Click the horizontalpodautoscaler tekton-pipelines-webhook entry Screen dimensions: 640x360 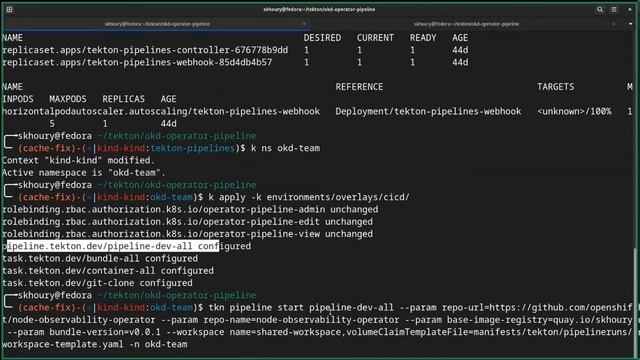(161, 111)
